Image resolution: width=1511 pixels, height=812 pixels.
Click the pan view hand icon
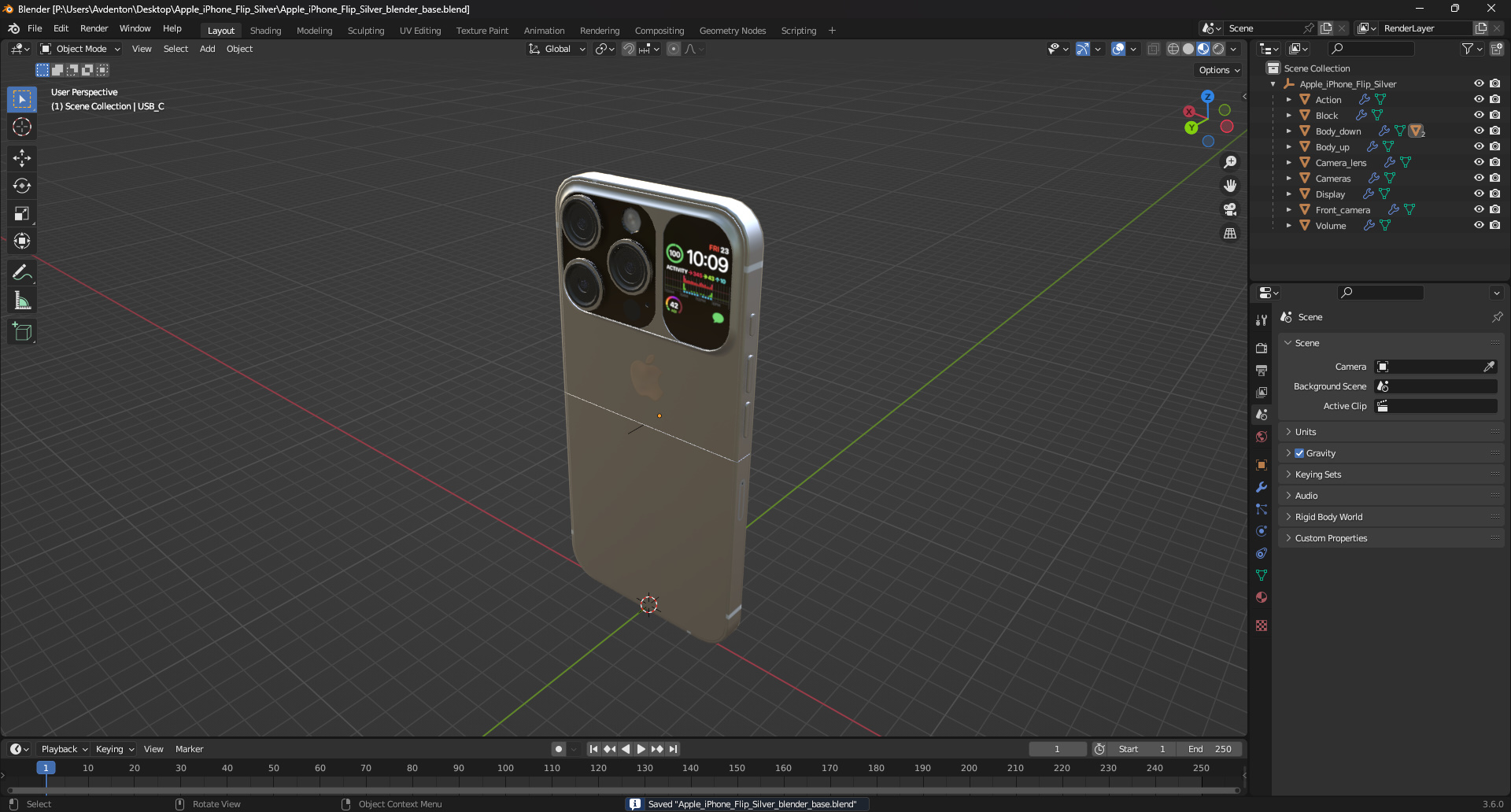point(1230,186)
